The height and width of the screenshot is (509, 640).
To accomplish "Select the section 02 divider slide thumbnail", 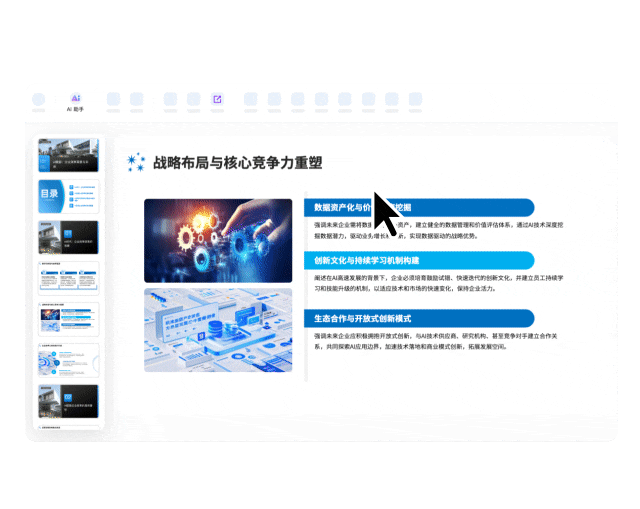I will pos(69,401).
